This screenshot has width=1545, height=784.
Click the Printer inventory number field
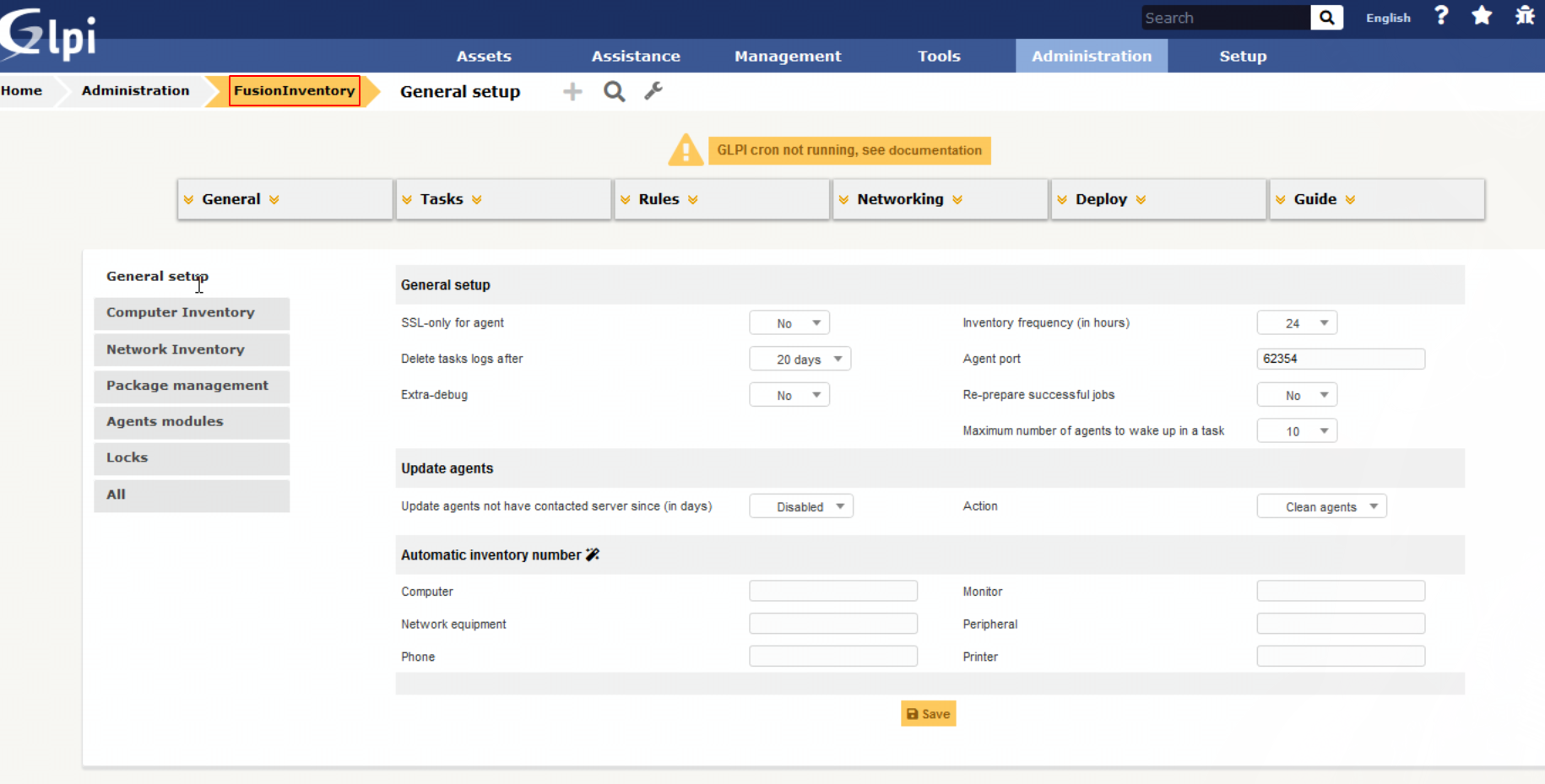[1341, 657]
